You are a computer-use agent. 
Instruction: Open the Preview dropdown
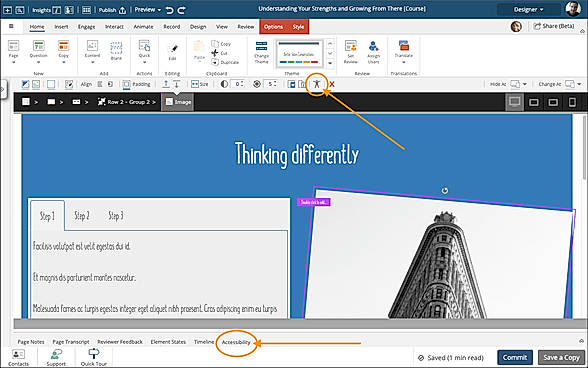point(147,10)
